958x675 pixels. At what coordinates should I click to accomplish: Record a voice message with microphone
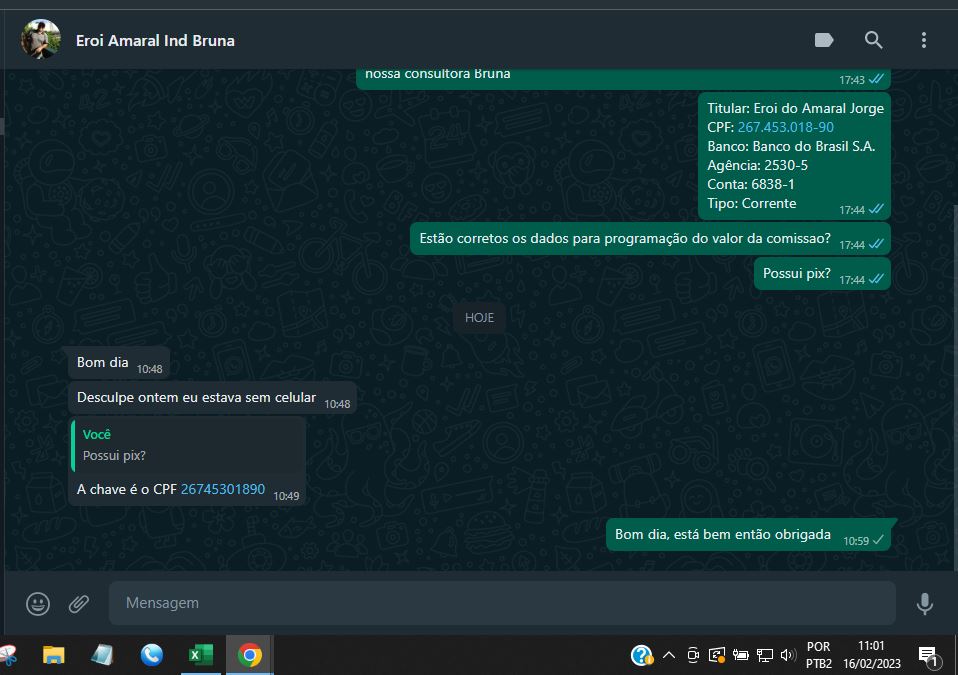point(924,603)
